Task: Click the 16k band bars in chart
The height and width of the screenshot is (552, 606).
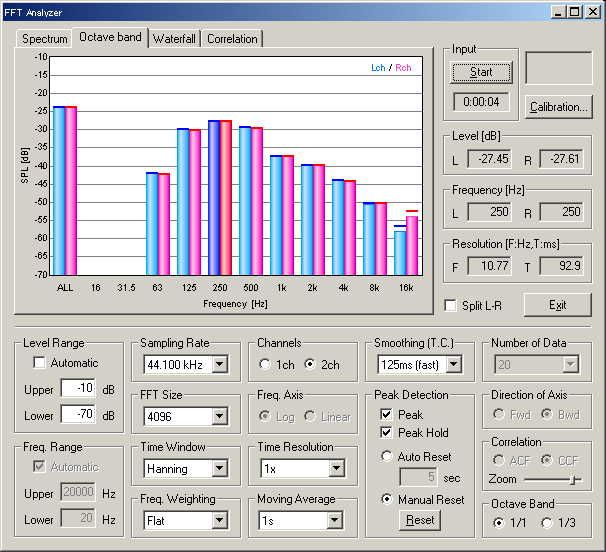Action: (406, 243)
